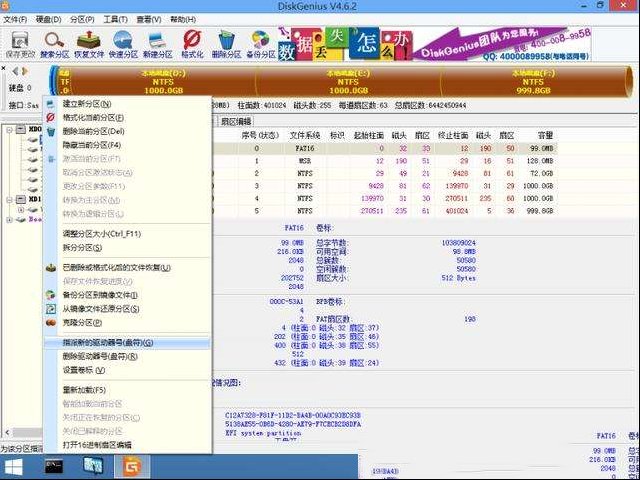Screen dimensions: 640x480
Task: Expand the child node under HD1
Action: (x=21, y=209)
